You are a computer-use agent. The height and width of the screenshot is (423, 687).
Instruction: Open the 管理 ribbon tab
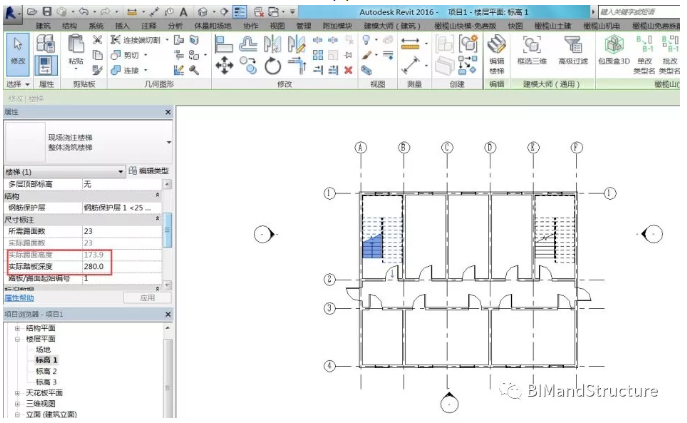[303, 26]
